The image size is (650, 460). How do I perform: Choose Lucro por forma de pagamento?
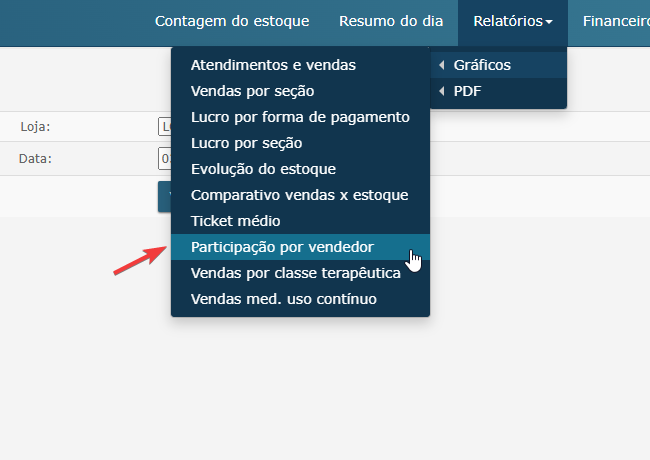click(x=300, y=117)
